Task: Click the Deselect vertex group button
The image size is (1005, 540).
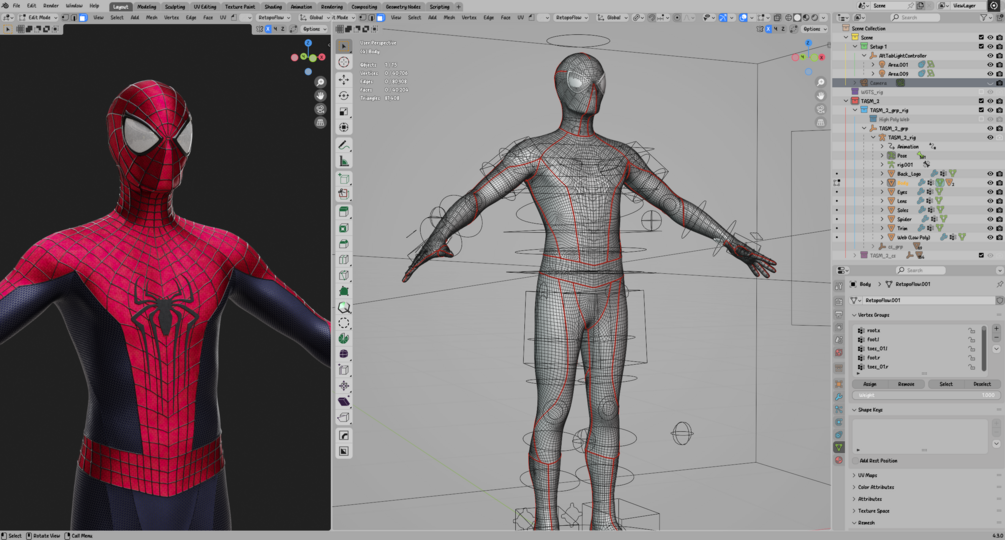Action: (x=982, y=384)
